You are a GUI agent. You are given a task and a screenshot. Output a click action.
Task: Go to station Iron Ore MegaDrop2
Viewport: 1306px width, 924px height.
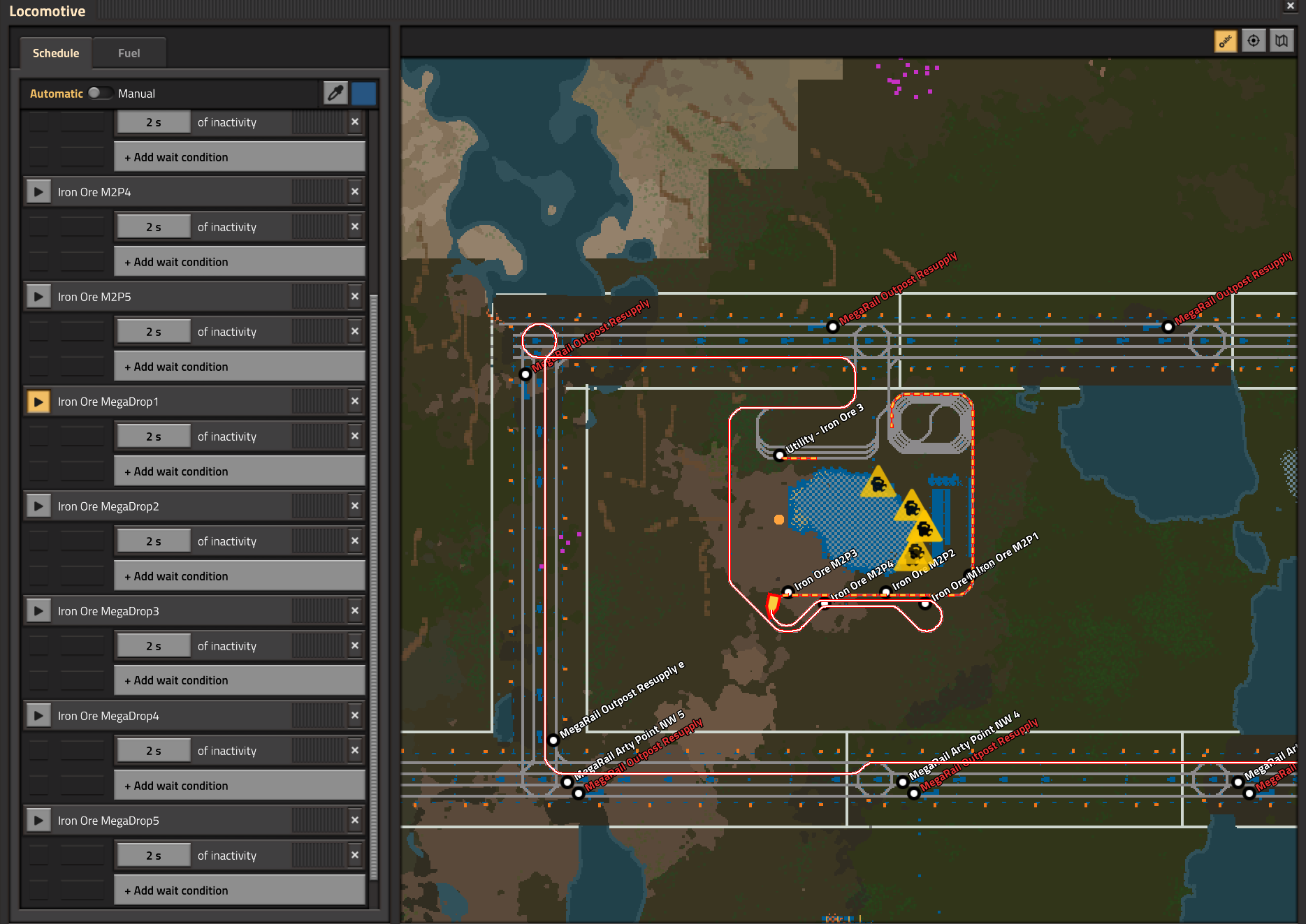pyautogui.click(x=38, y=506)
